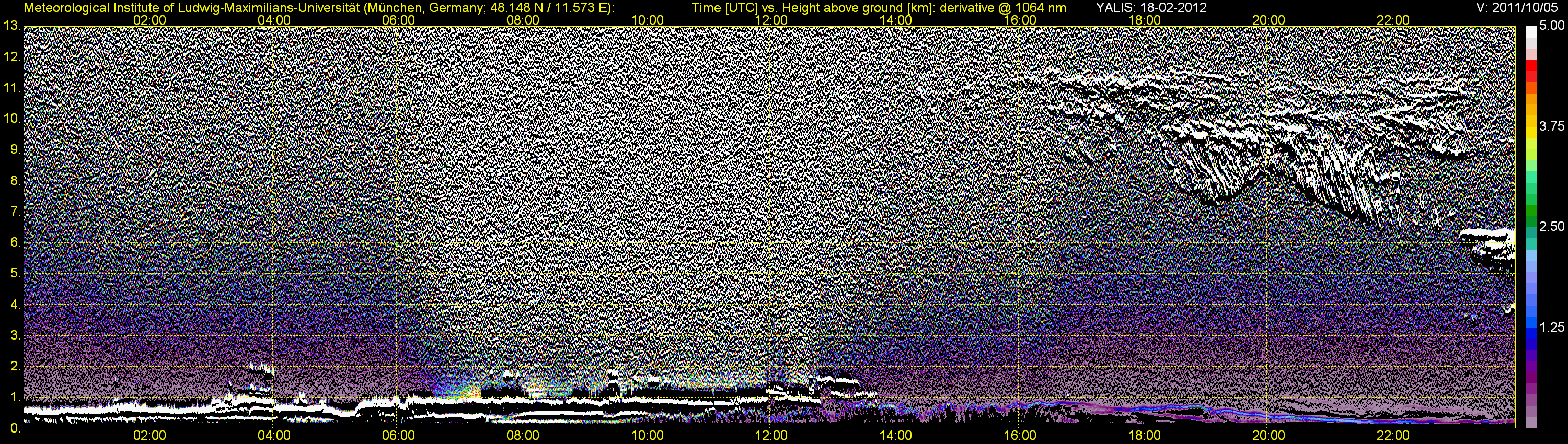Click the 08:00 label on the upper time axis
The height and width of the screenshot is (444, 1568).
click(523, 21)
